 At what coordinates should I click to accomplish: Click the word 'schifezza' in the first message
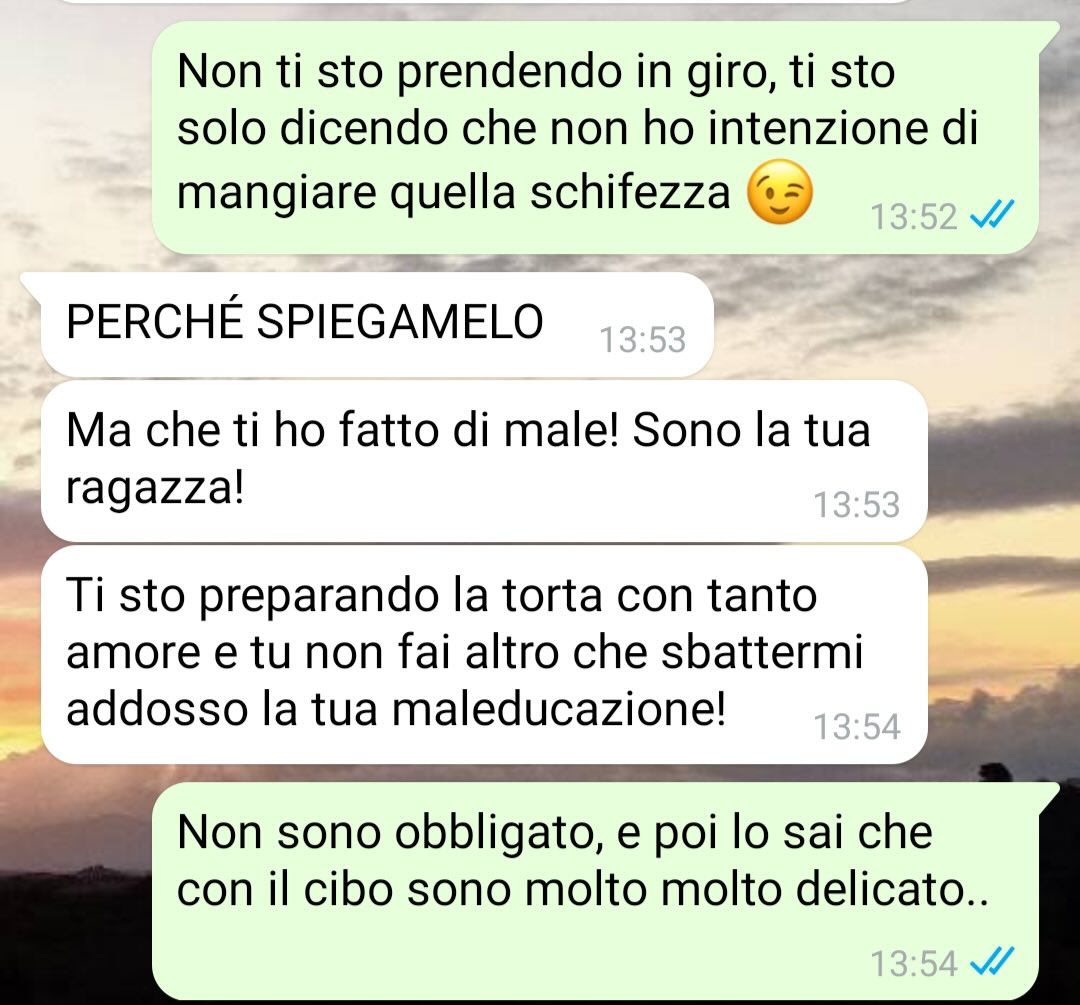pyautogui.click(x=630, y=191)
